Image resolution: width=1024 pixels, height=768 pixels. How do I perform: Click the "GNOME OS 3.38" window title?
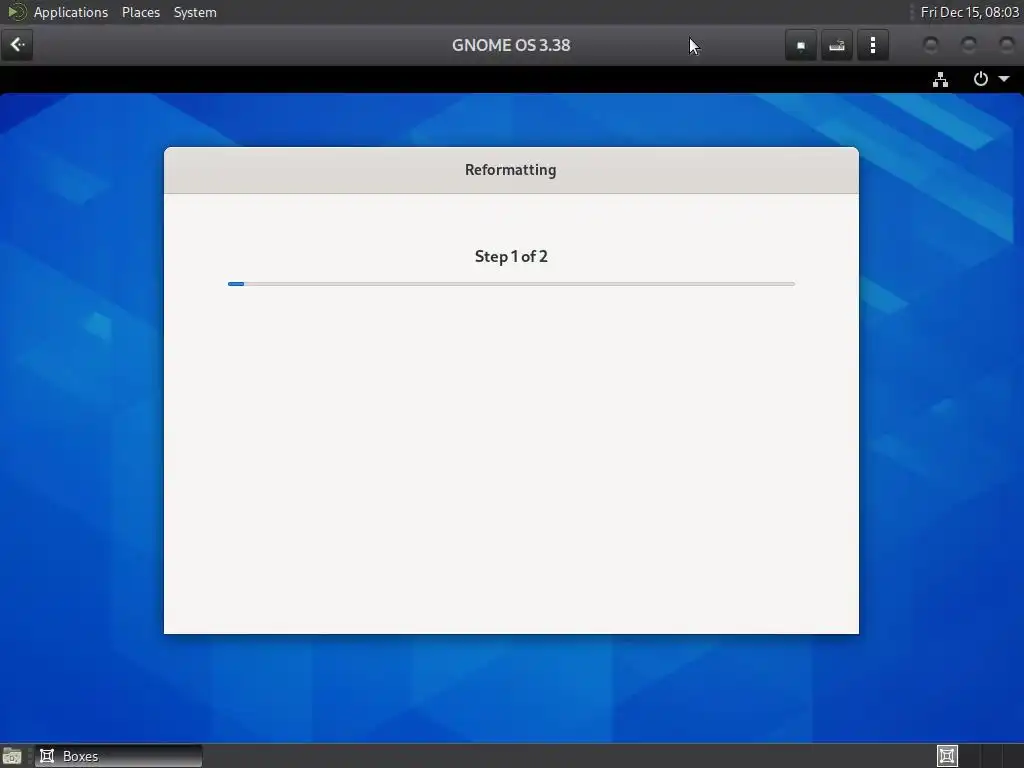(511, 45)
